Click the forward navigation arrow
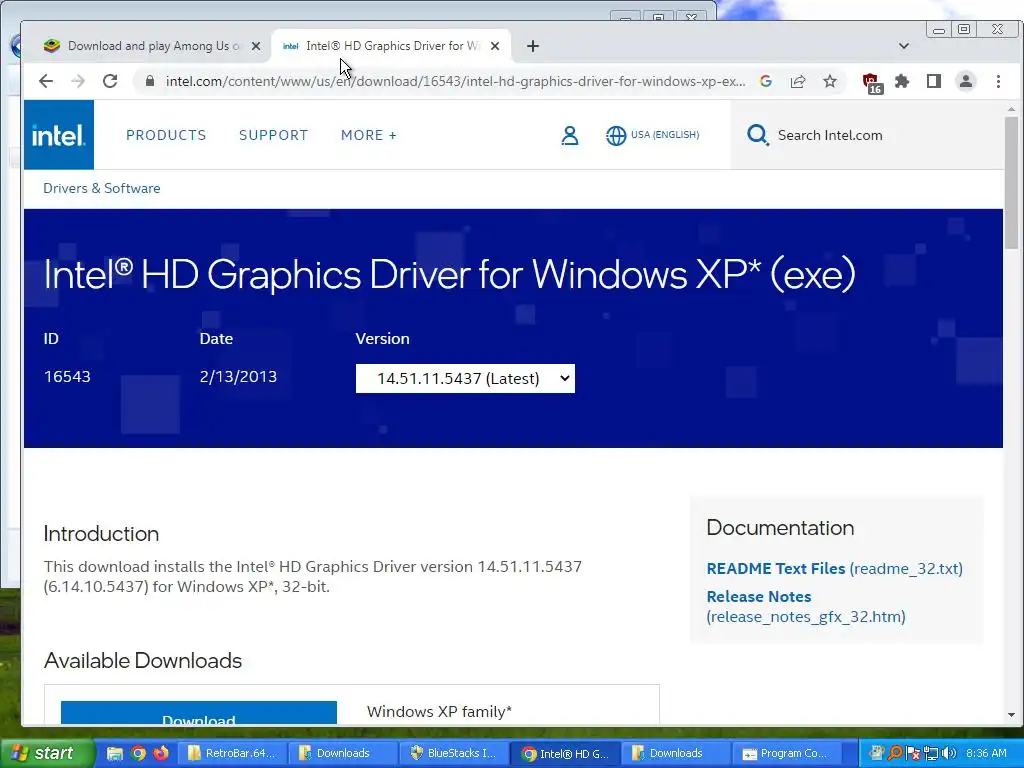Viewport: 1024px width, 768px height. pyautogui.click(x=78, y=81)
